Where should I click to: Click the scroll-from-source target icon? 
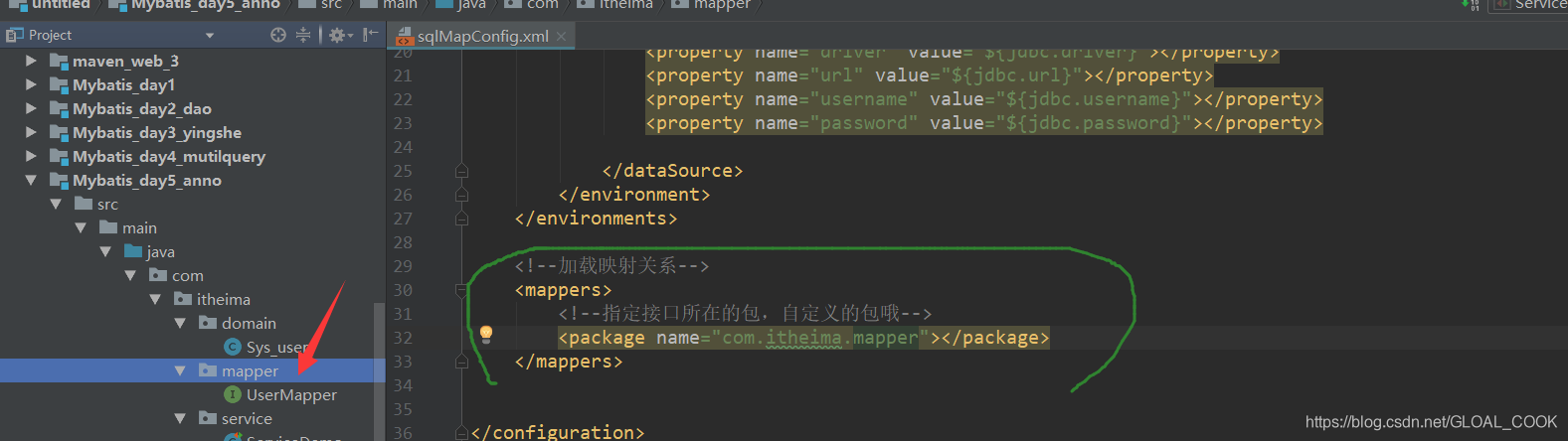(277, 35)
